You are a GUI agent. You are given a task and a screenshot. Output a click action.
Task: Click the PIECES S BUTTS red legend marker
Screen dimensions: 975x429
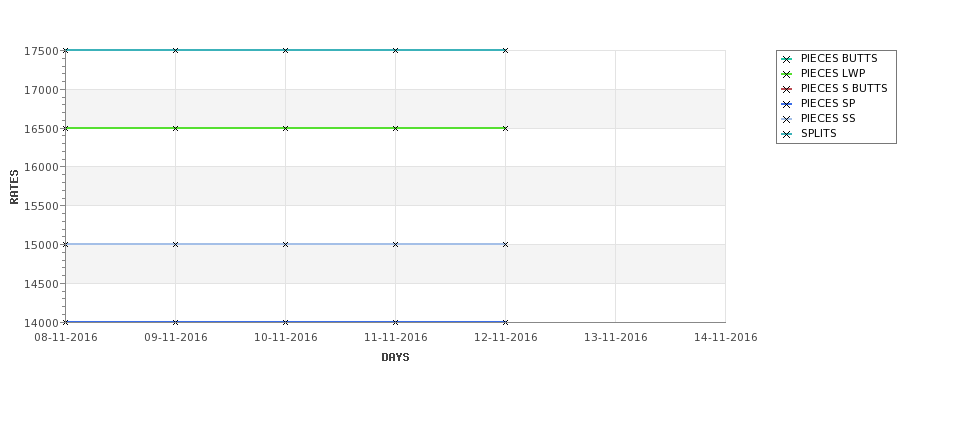pos(787,90)
